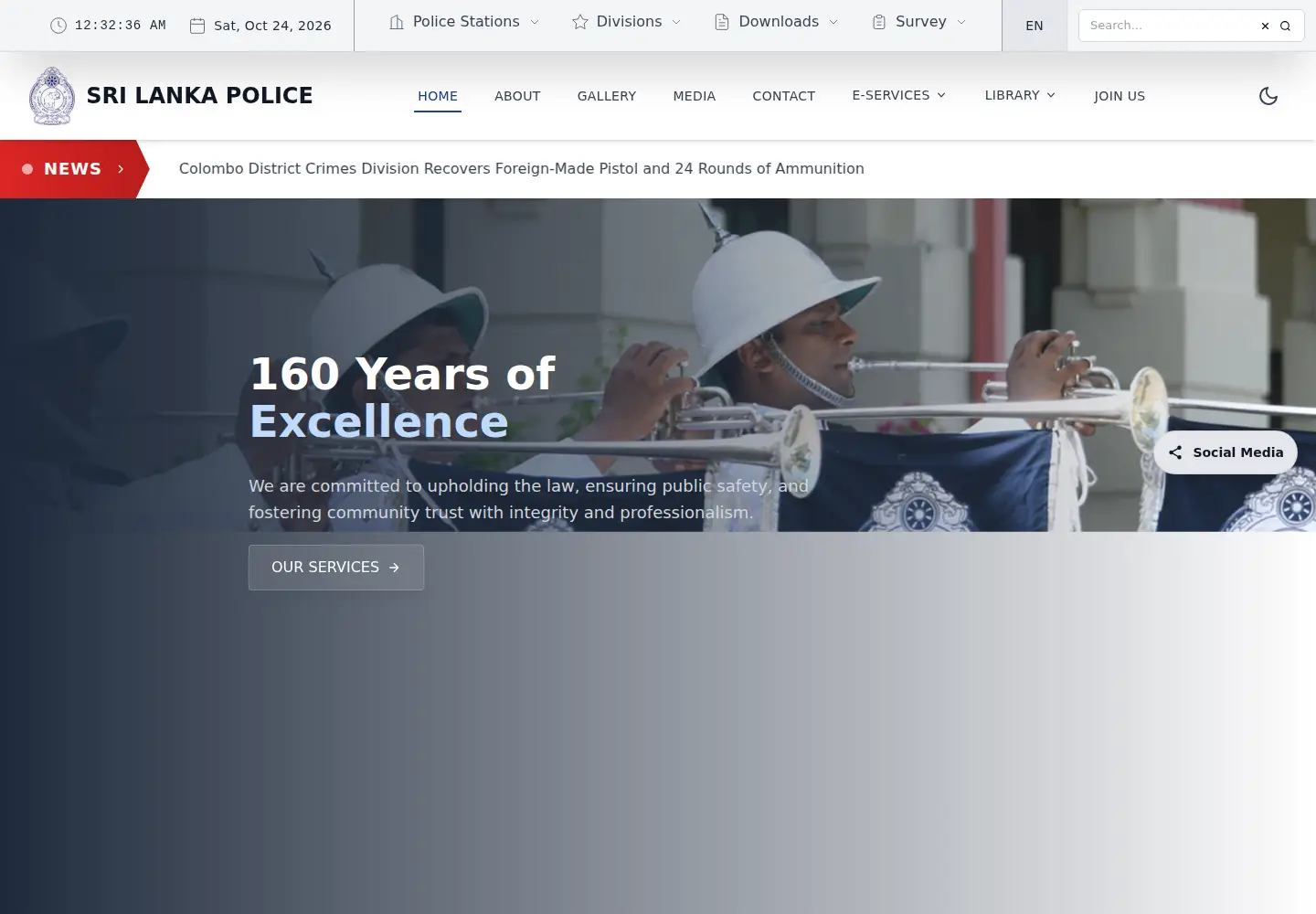Open the Media page
The width and height of the screenshot is (1316, 914).
coord(695,96)
